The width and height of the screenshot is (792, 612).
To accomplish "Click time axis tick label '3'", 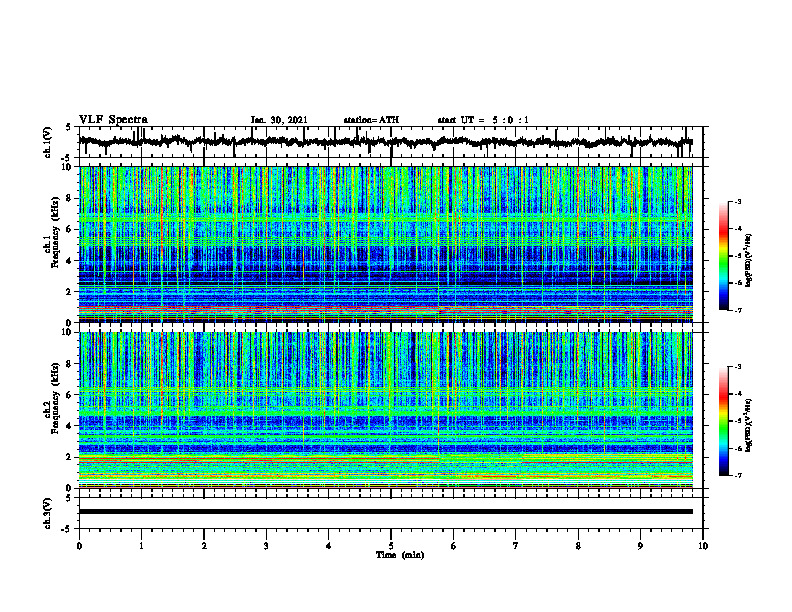I will point(266,546).
